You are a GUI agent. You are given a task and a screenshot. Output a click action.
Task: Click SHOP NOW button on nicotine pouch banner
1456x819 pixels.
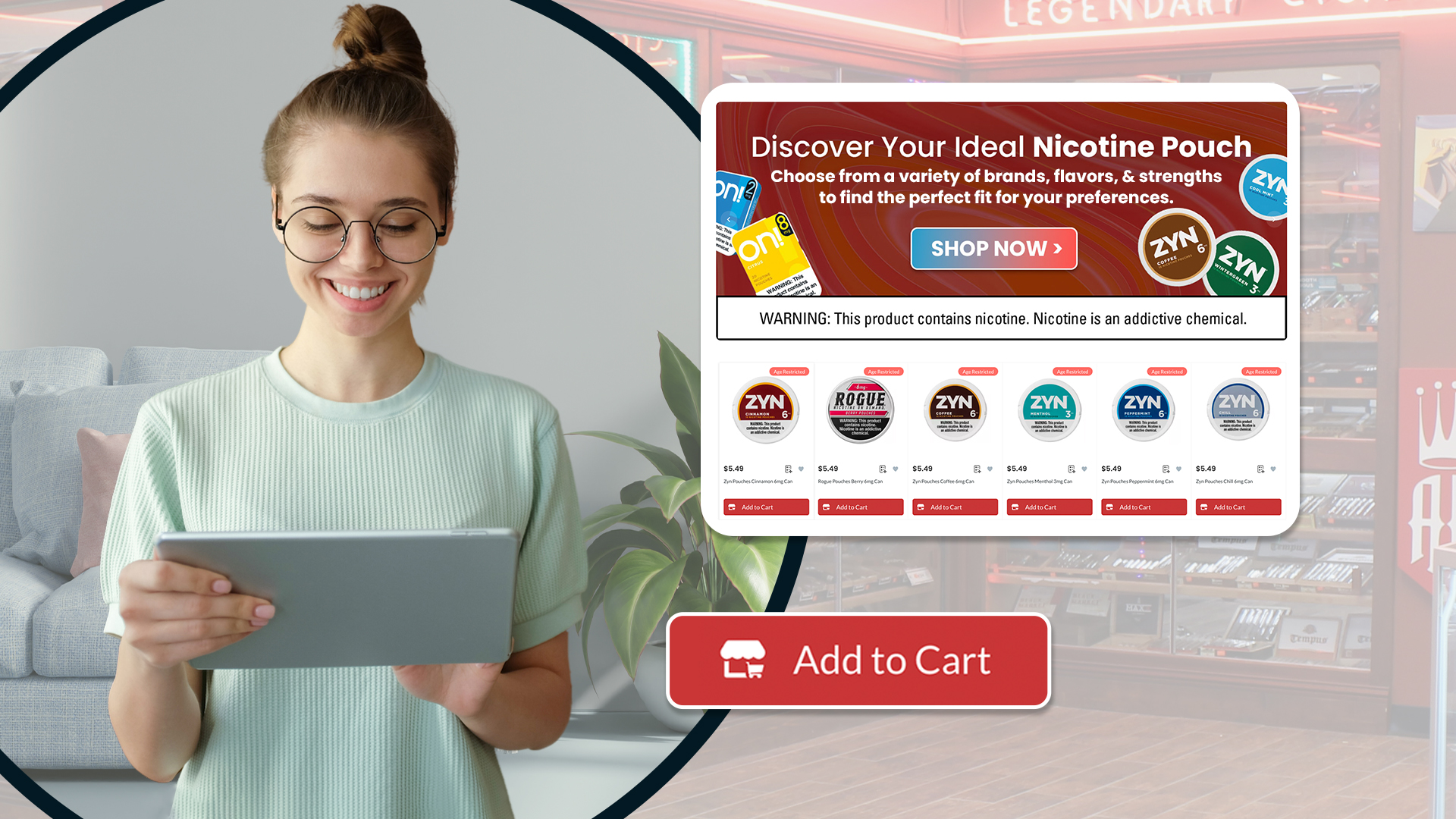(x=994, y=248)
